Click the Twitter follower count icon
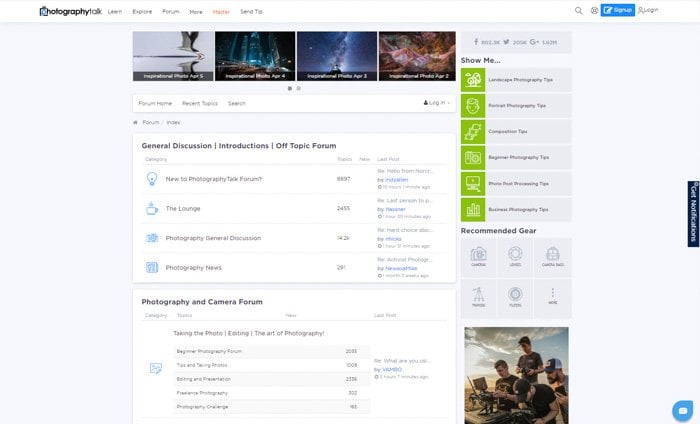 (506, 42)
